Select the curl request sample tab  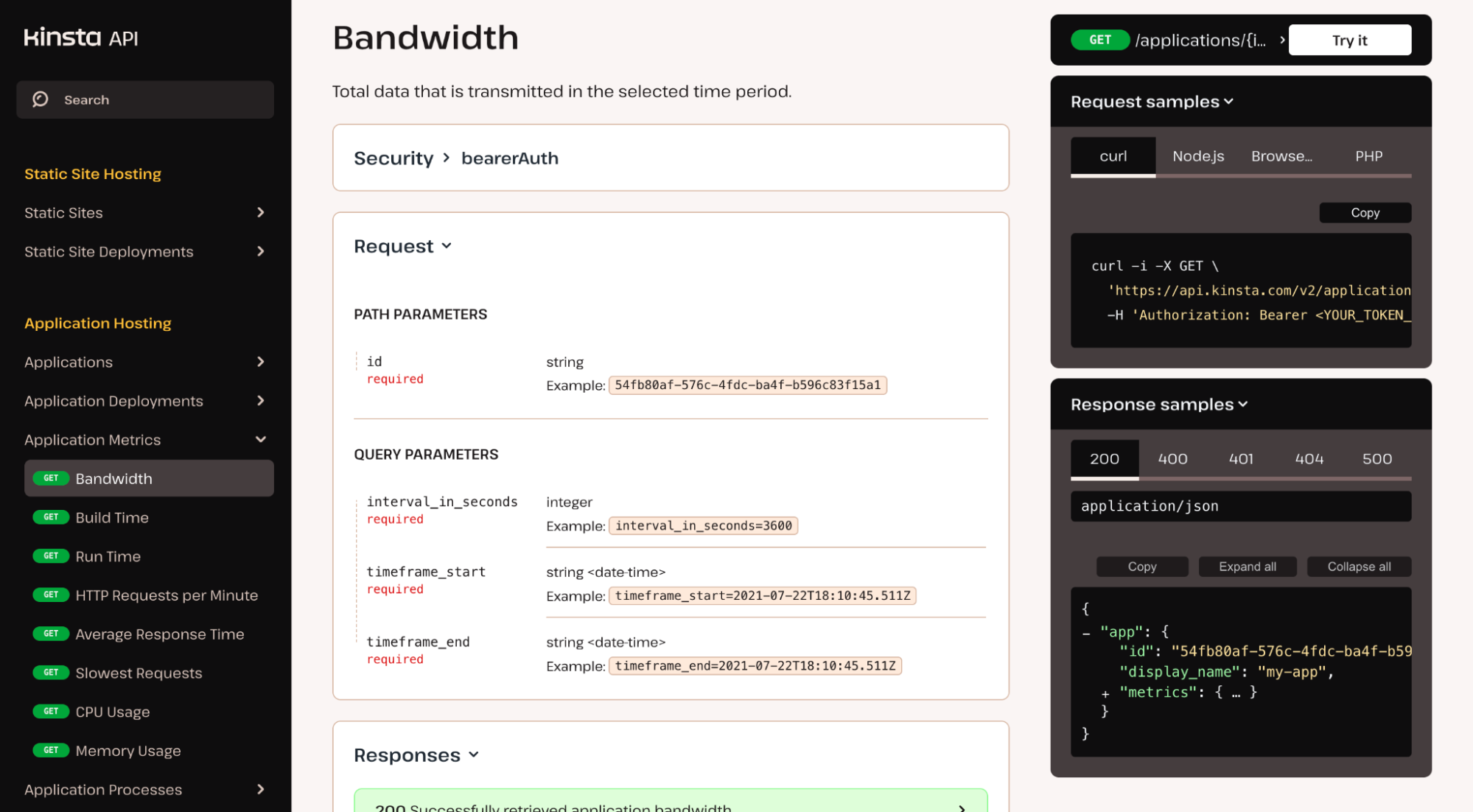(x=1112, y=156)
